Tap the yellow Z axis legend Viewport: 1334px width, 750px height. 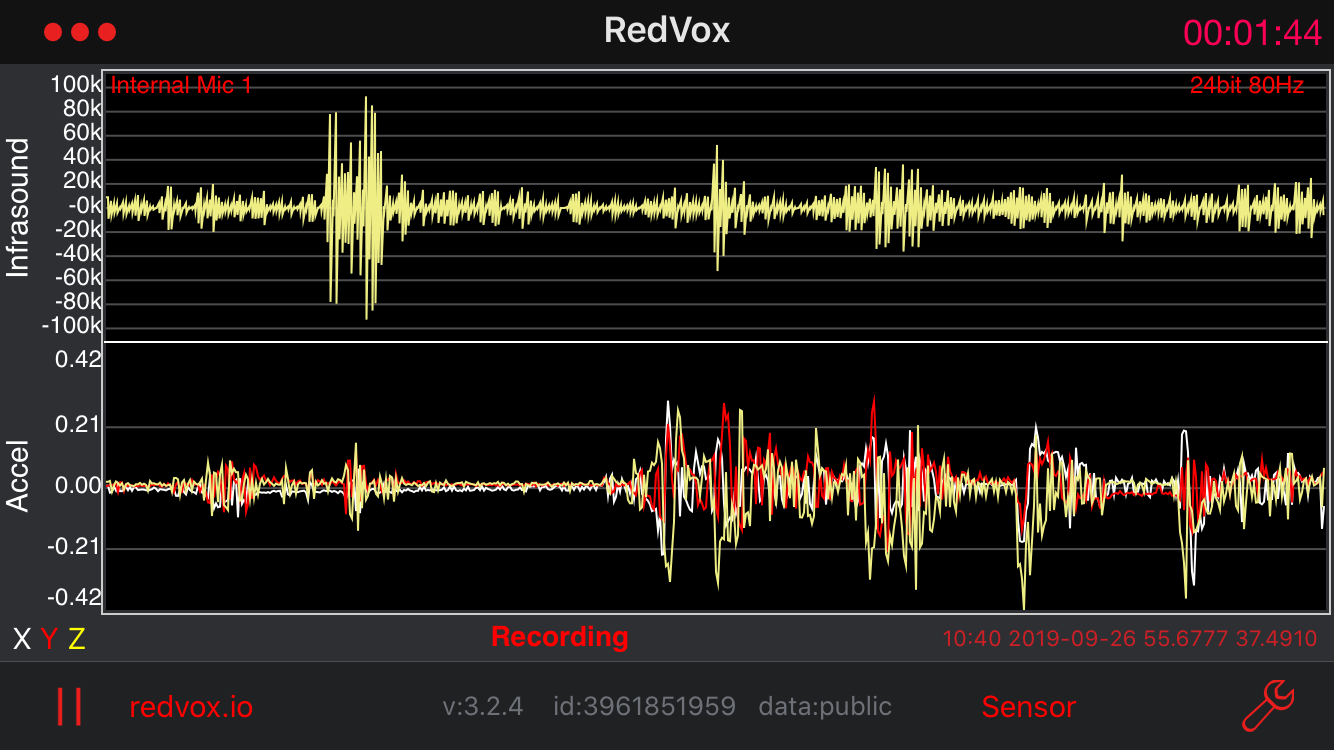click(76, 639)
